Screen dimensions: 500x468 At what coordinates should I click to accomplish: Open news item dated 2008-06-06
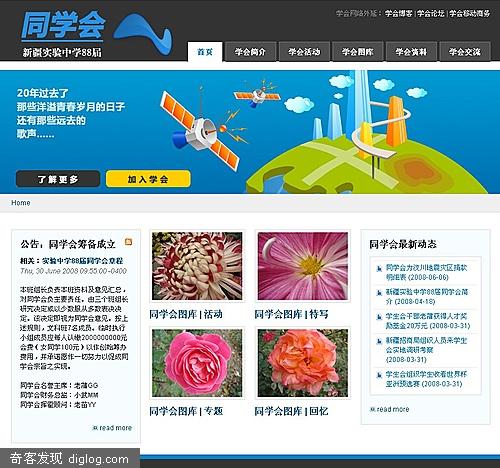tap(427, 272)
